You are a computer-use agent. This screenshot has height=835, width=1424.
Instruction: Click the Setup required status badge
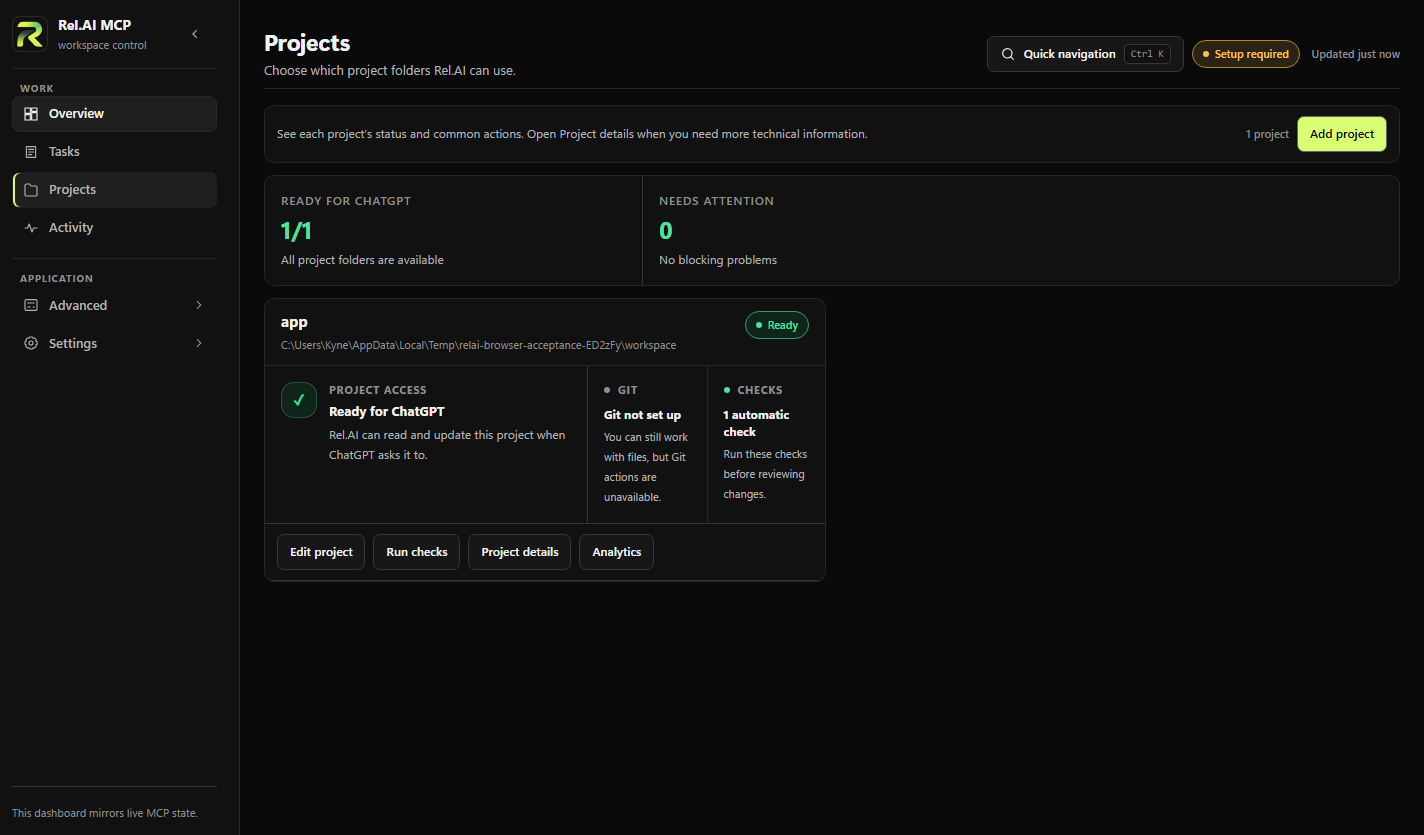1246,54
